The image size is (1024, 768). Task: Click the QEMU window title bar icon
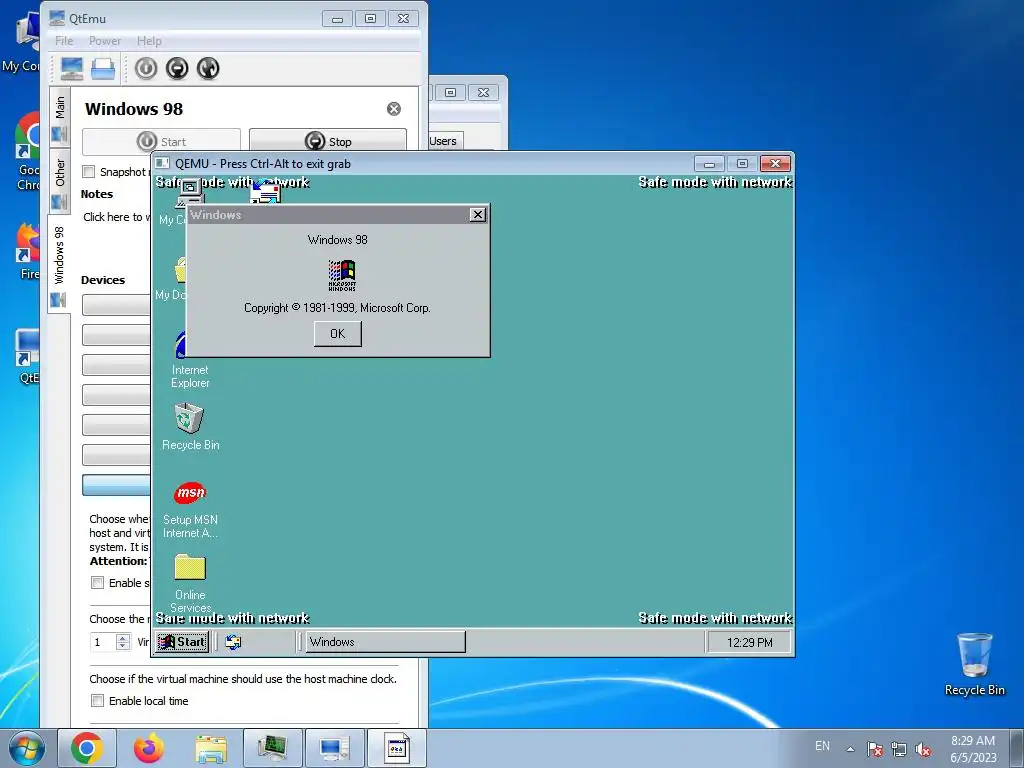pos(163,163)
